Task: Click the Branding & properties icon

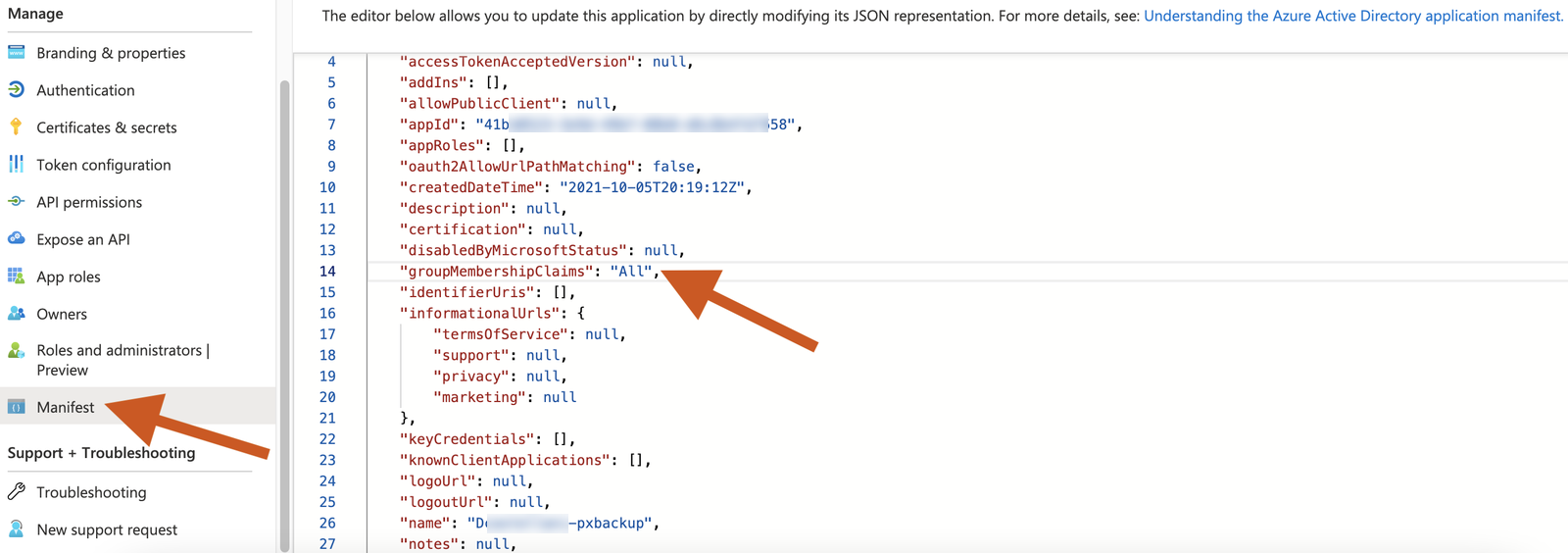Action: [x=17, y=52]
